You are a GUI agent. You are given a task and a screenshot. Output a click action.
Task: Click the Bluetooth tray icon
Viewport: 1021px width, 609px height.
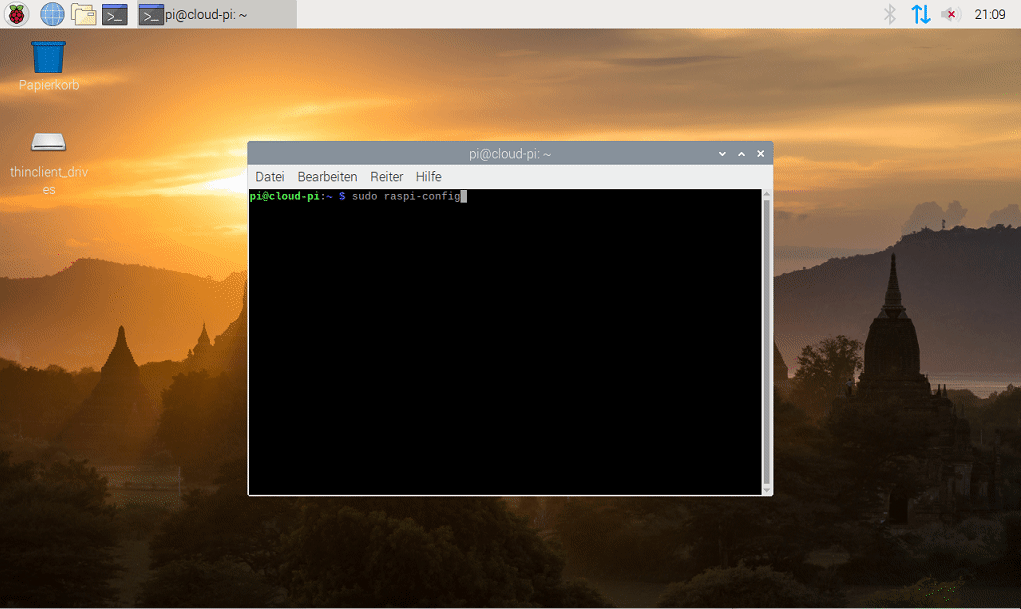[x=889, y=14]
